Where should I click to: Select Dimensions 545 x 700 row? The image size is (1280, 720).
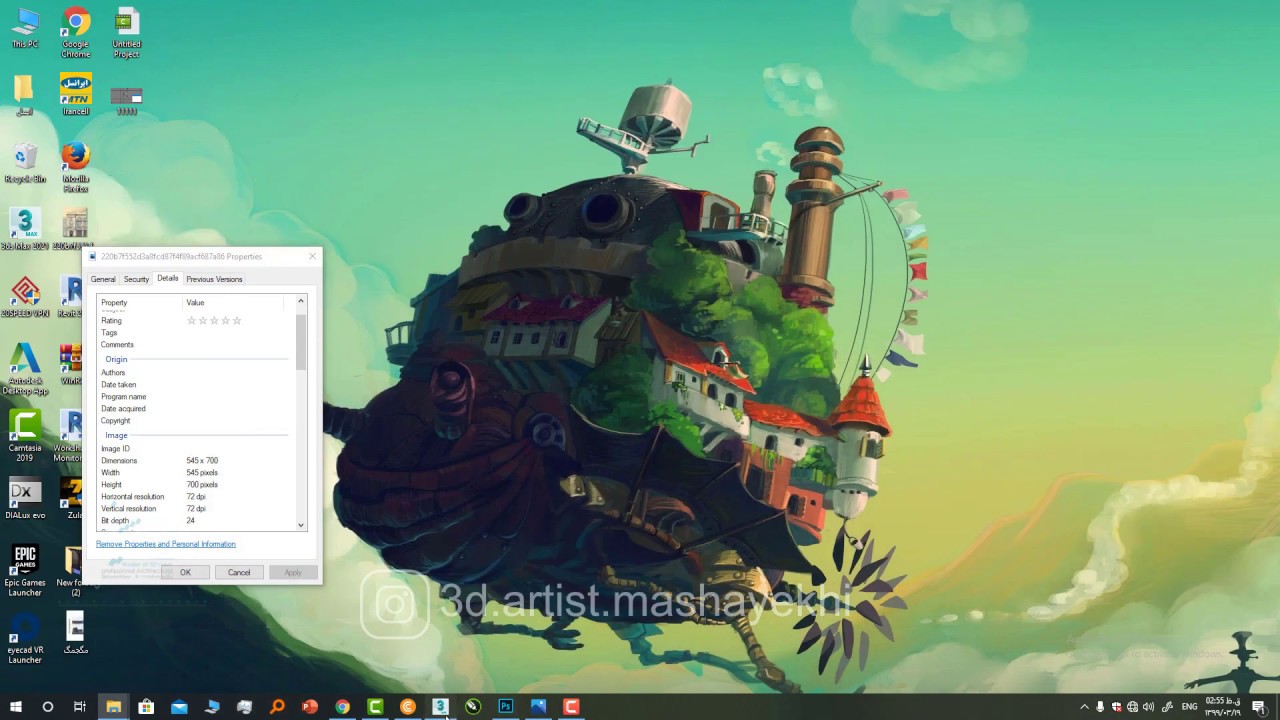[195, 461]
